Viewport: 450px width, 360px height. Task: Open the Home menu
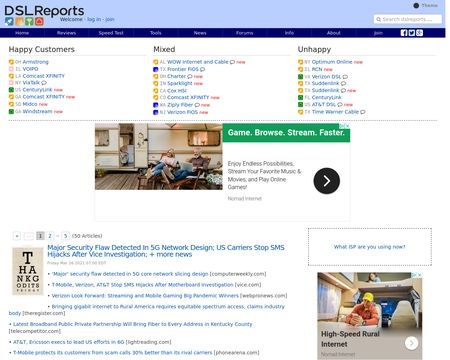point(22,33)
